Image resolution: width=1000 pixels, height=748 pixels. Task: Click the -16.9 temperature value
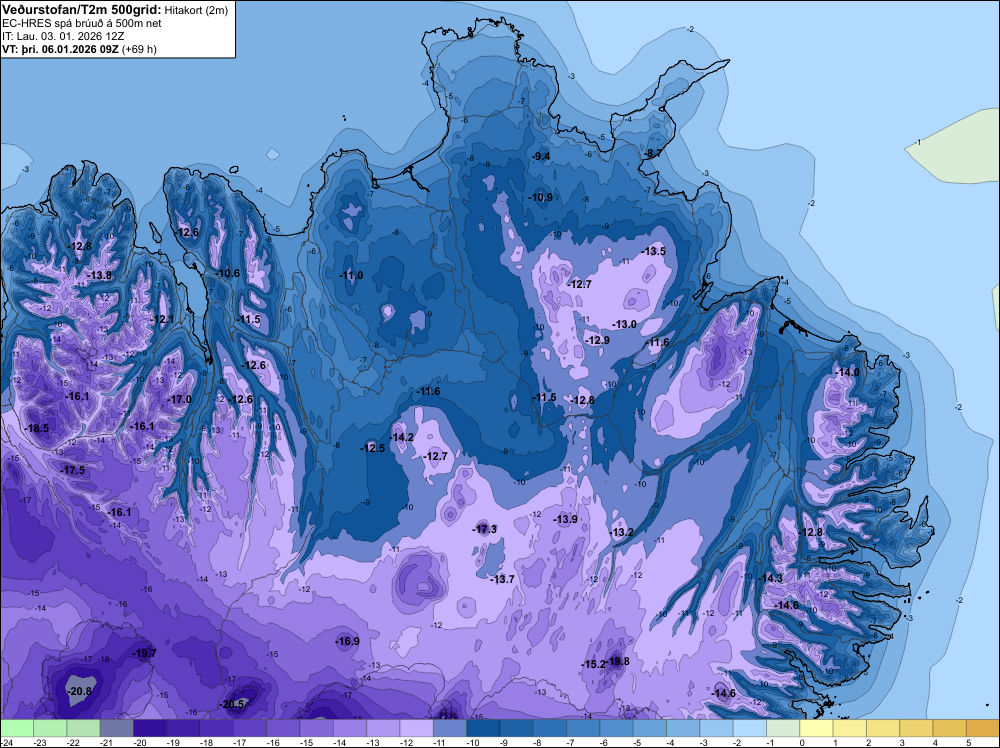coord(348,641)
